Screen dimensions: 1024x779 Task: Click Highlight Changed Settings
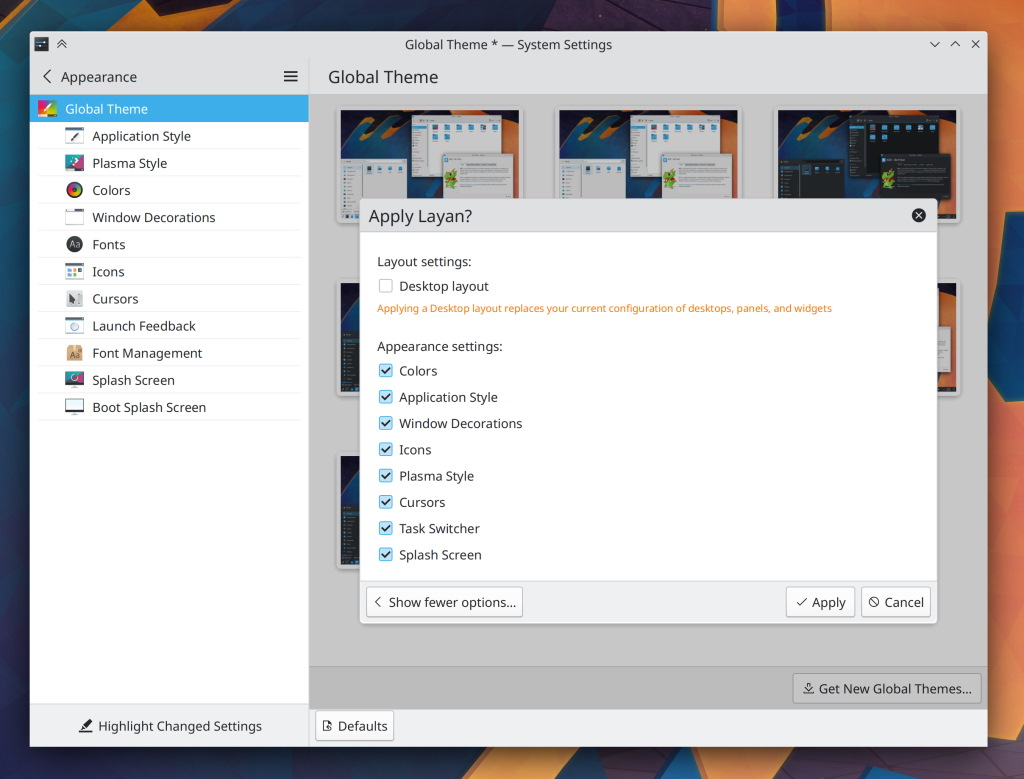(x=170, y=725)
